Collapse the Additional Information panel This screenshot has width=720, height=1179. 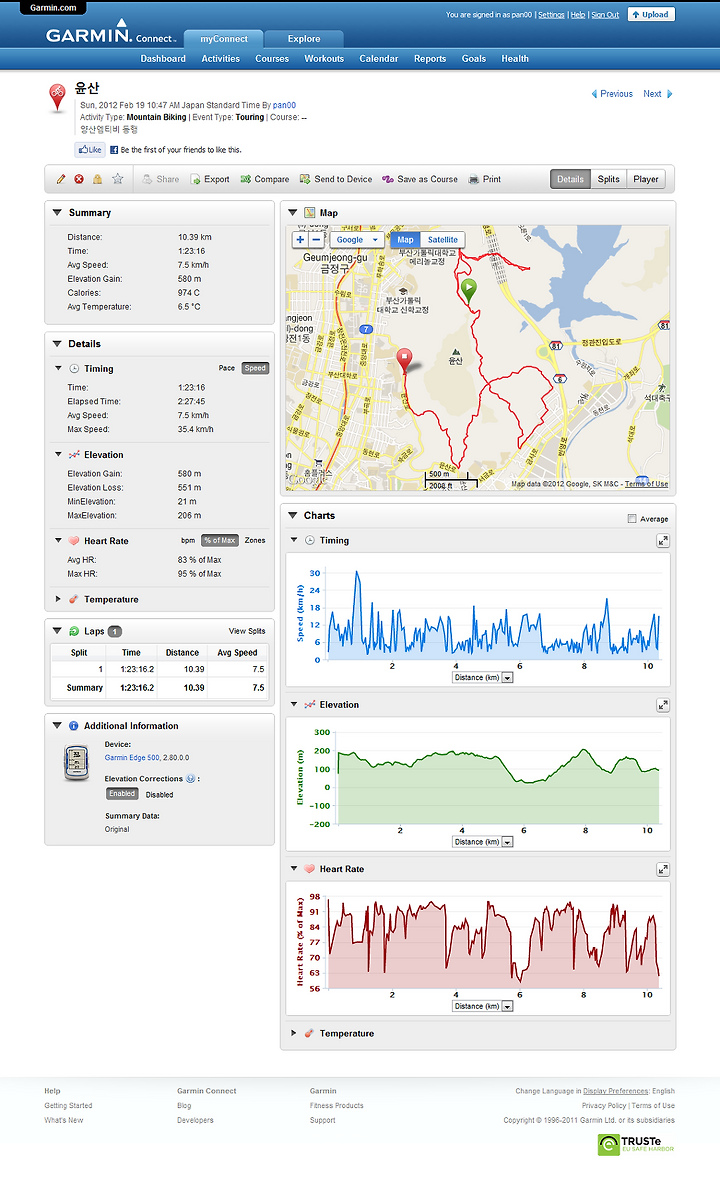[x=57, y=726]
